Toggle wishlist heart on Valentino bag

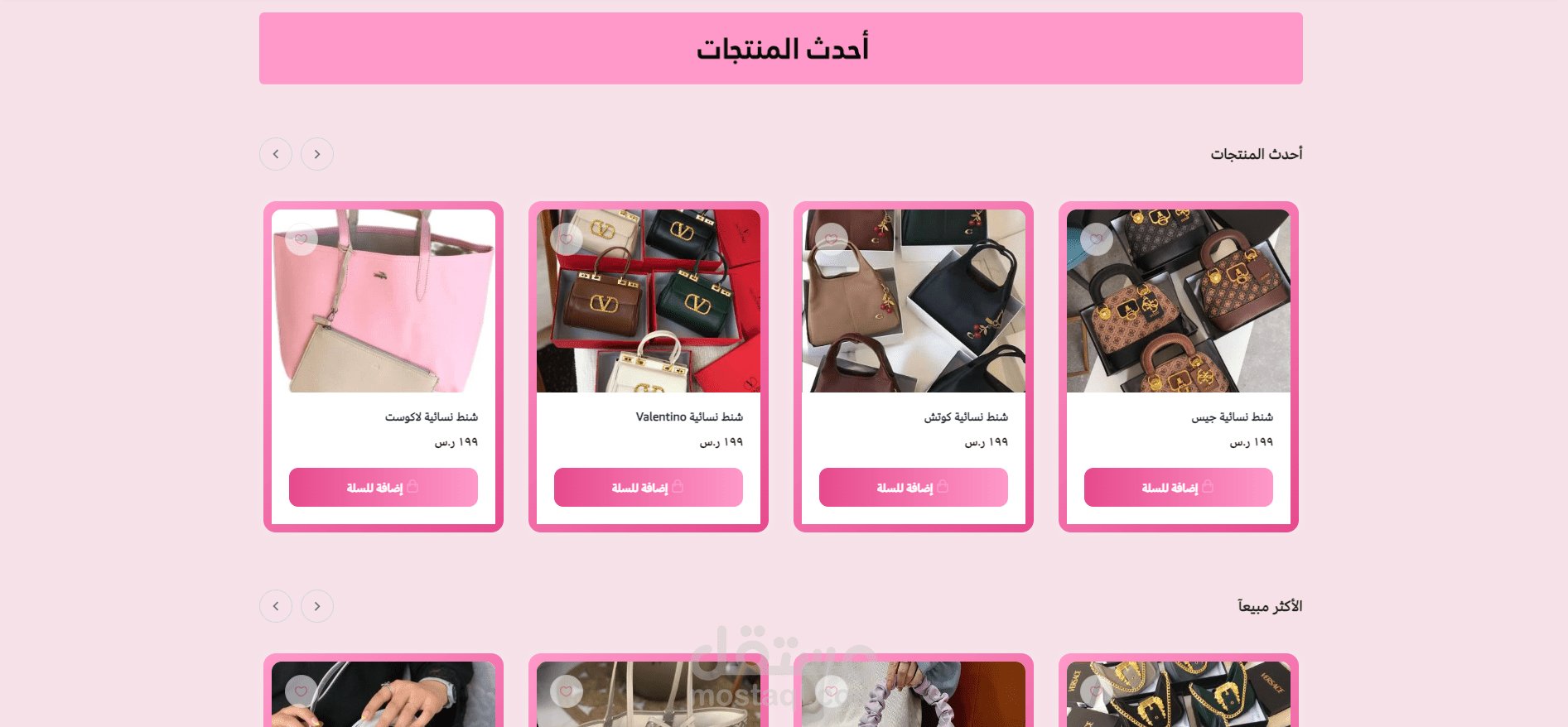567,239
